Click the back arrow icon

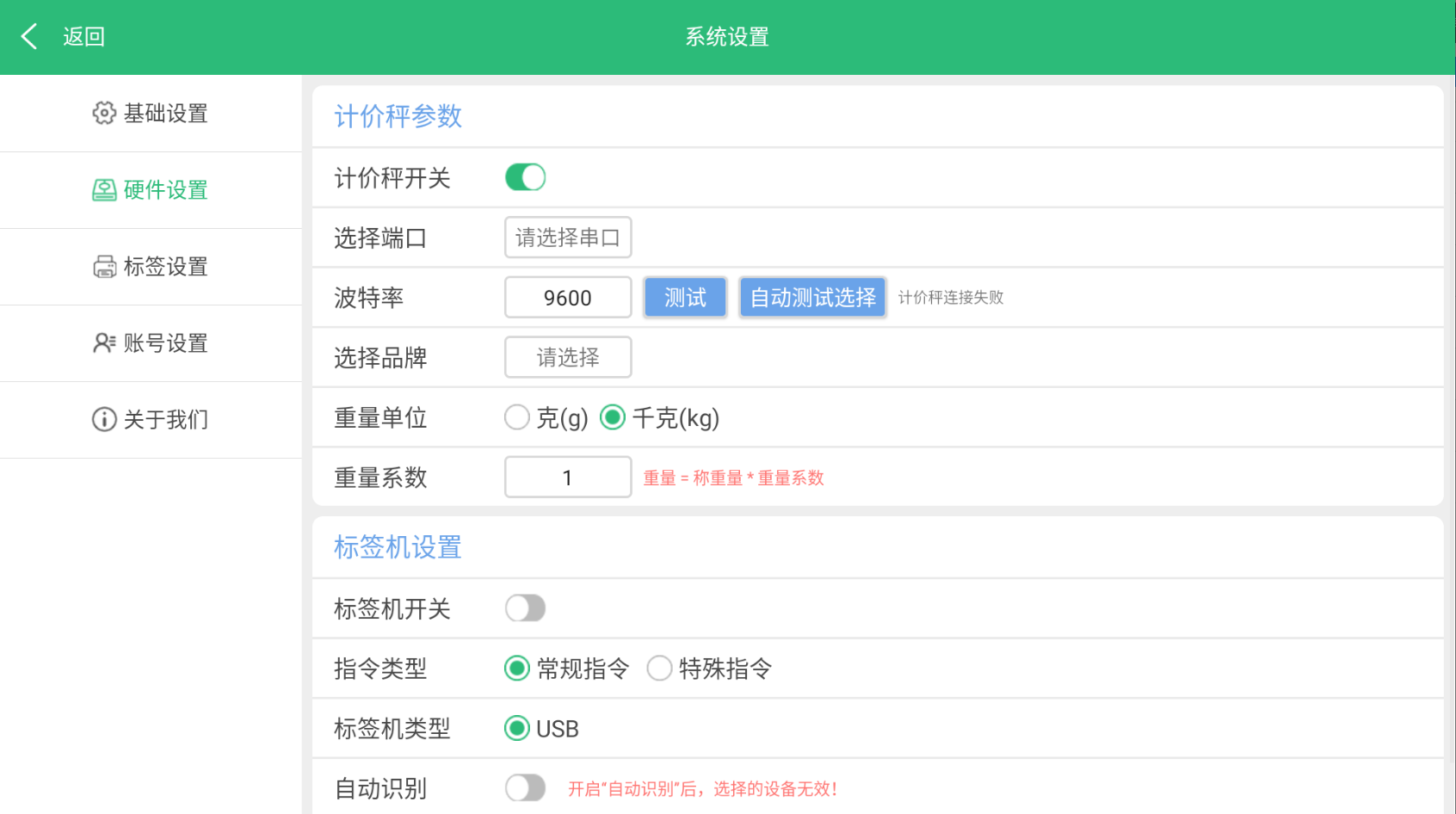29,36
